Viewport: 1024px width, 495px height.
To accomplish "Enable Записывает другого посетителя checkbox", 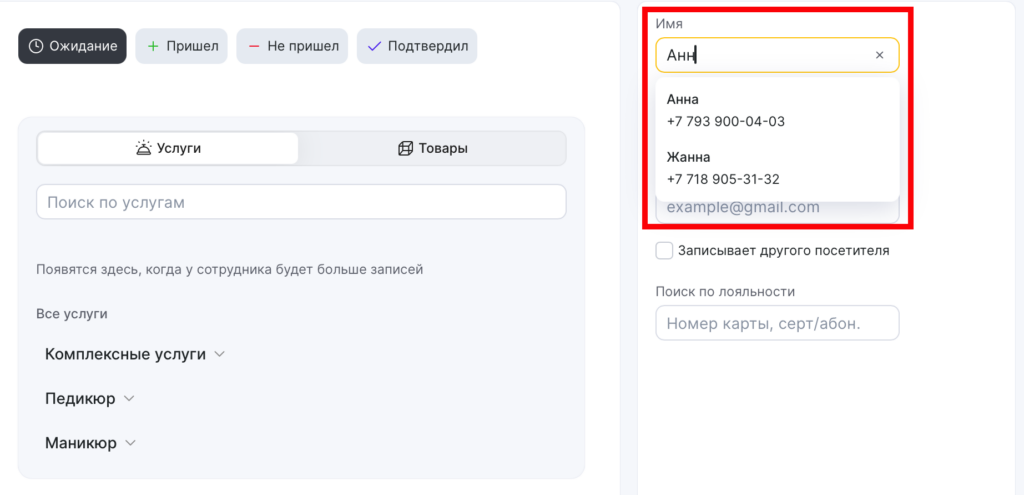I will 664,250.
